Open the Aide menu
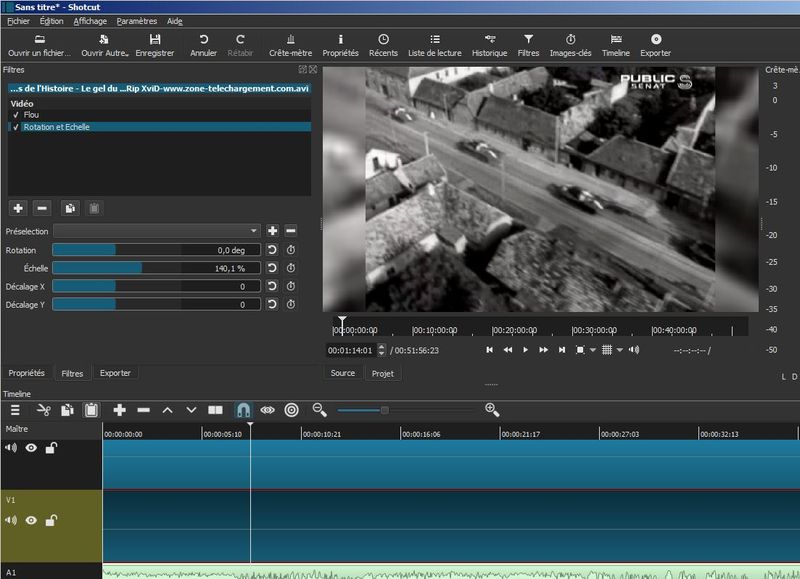 click(x=174, y=21)
